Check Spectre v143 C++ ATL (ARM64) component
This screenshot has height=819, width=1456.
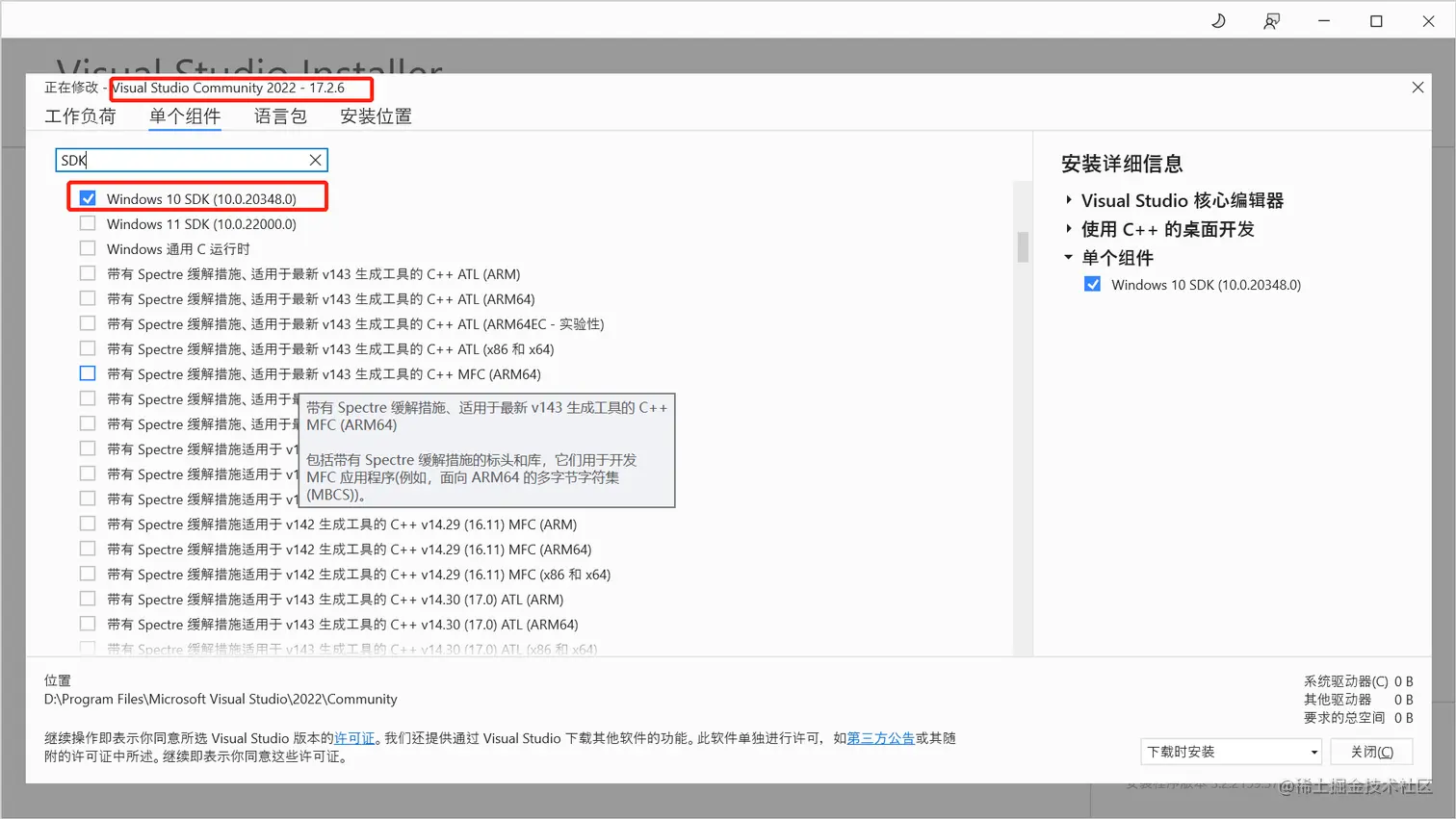pos(88,298)
